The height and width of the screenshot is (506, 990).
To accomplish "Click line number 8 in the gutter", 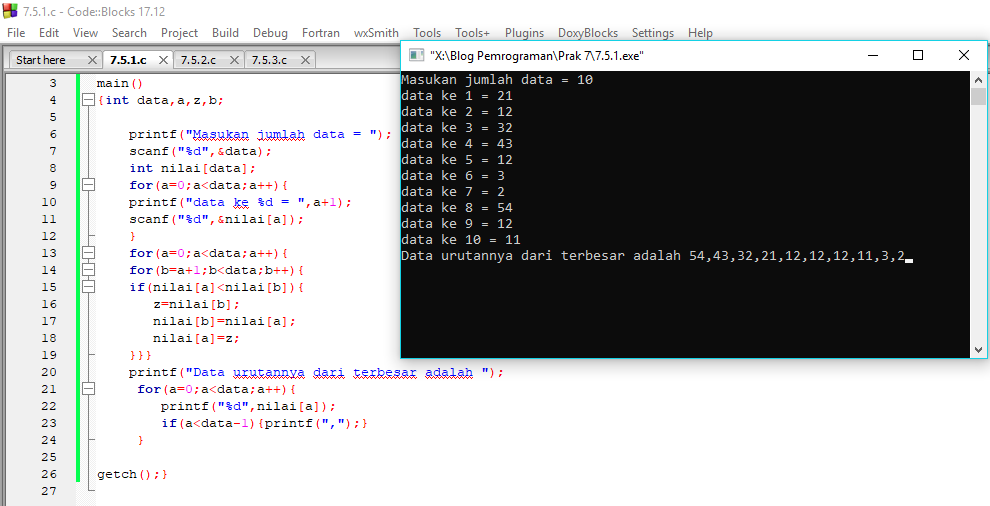I will click(53, 168).
